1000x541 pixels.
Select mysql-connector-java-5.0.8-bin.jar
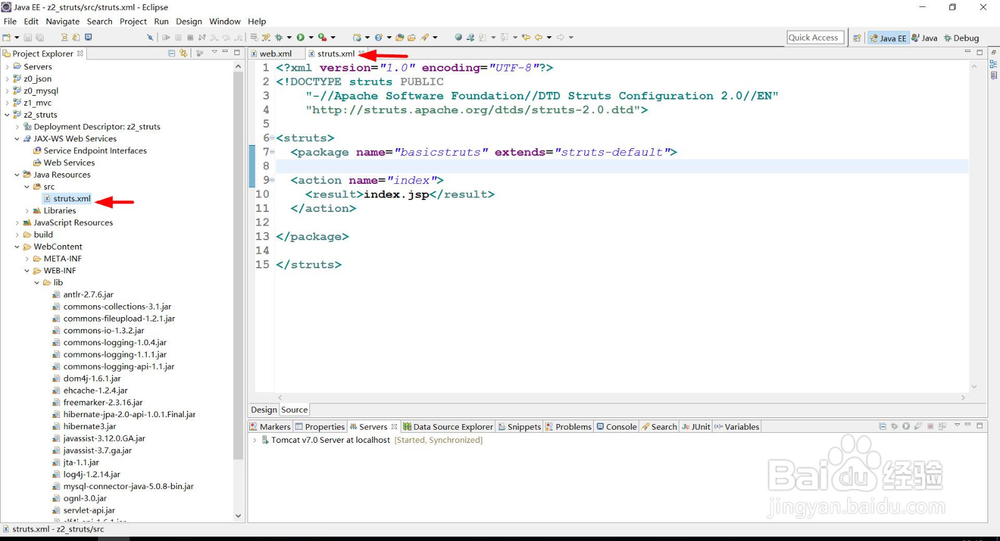click(128, 486)
